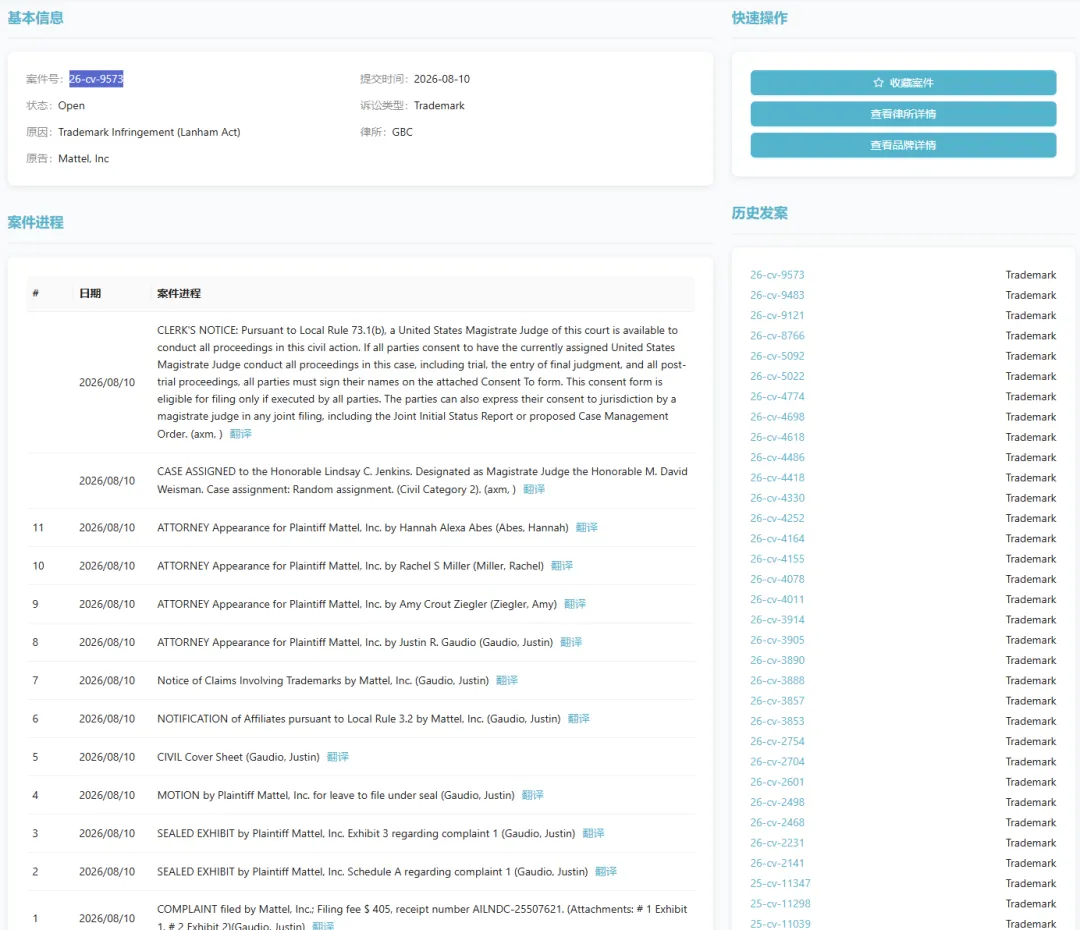
Task: Click the 历史发案 section heading
Action: [760, 214]
